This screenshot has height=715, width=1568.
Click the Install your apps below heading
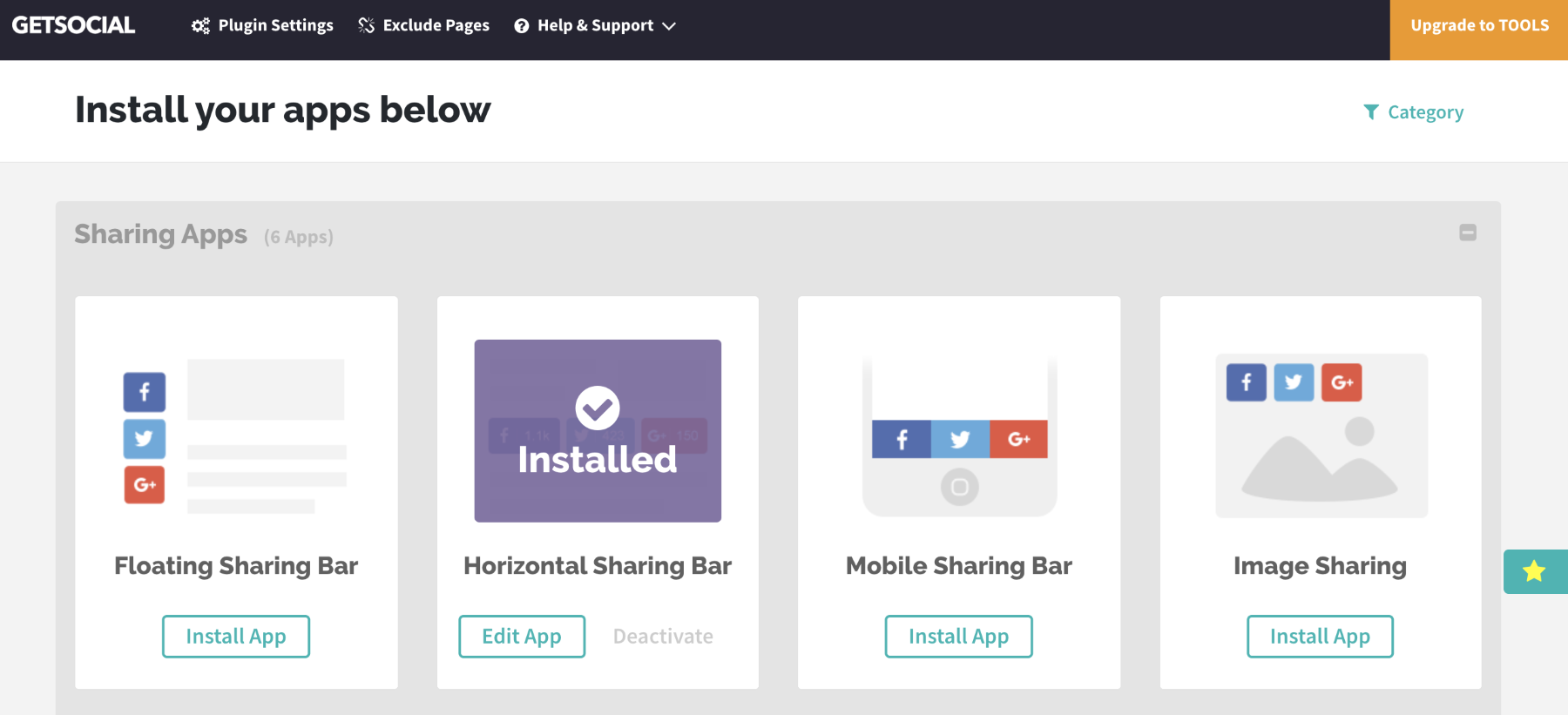point(283,111)
